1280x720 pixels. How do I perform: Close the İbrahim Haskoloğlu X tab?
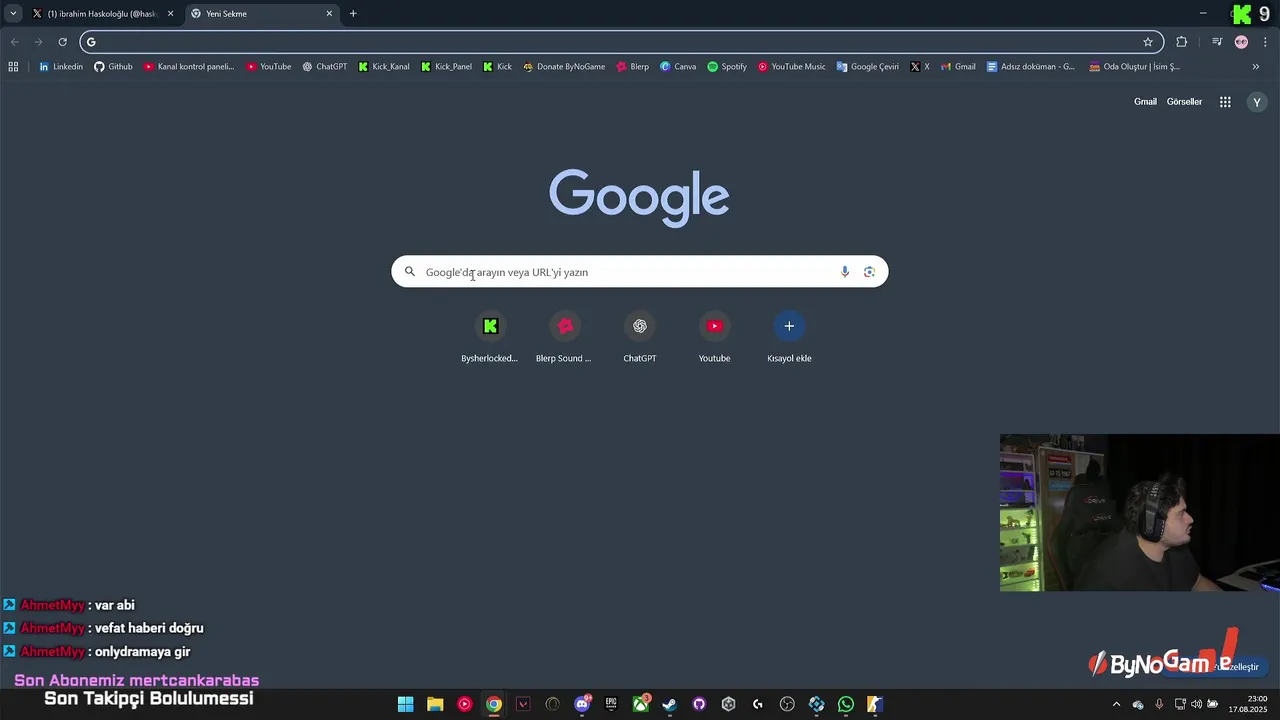[170, 14]
